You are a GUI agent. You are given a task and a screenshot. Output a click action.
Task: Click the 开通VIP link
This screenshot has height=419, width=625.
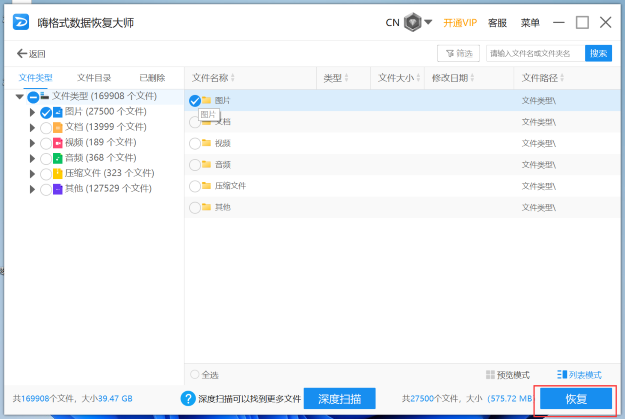click(x=460, y=23)
